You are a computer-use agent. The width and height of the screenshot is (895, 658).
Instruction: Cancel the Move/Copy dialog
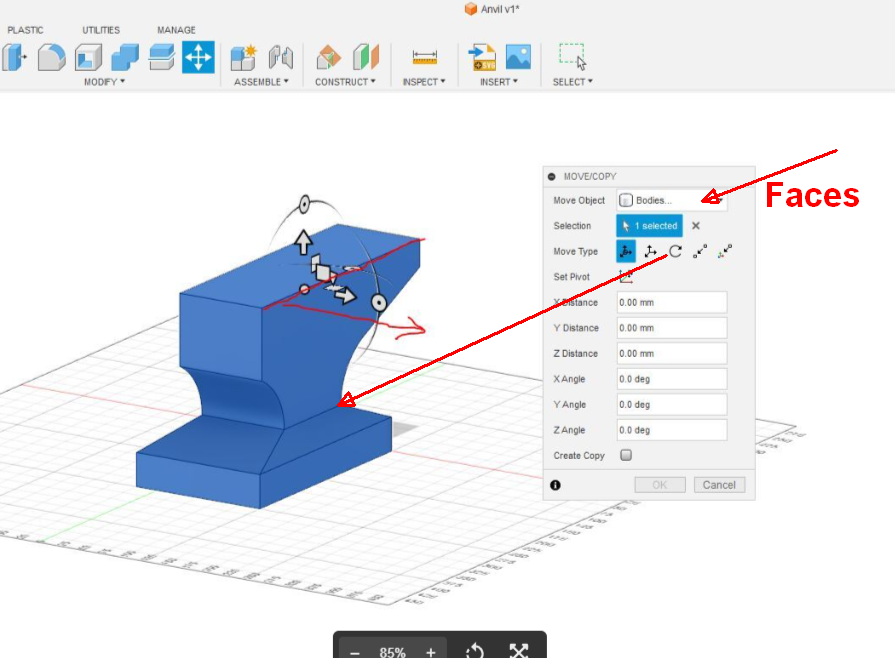719,484
